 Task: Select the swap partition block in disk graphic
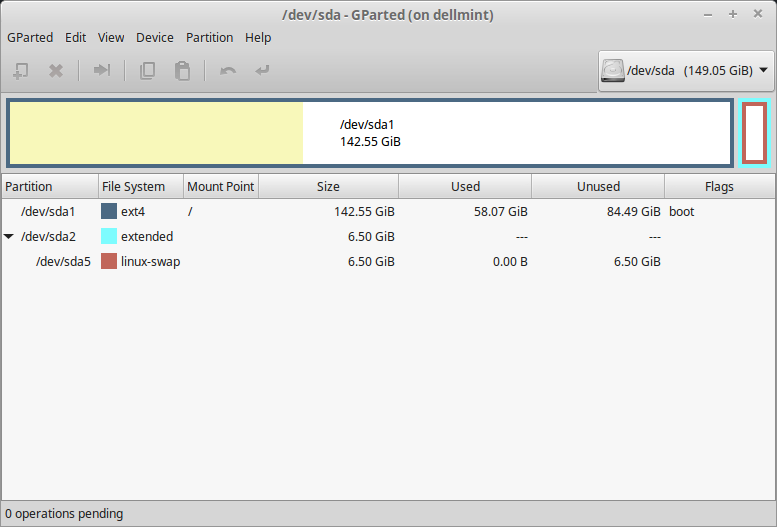pyautogui.click(x=754, y=132)
